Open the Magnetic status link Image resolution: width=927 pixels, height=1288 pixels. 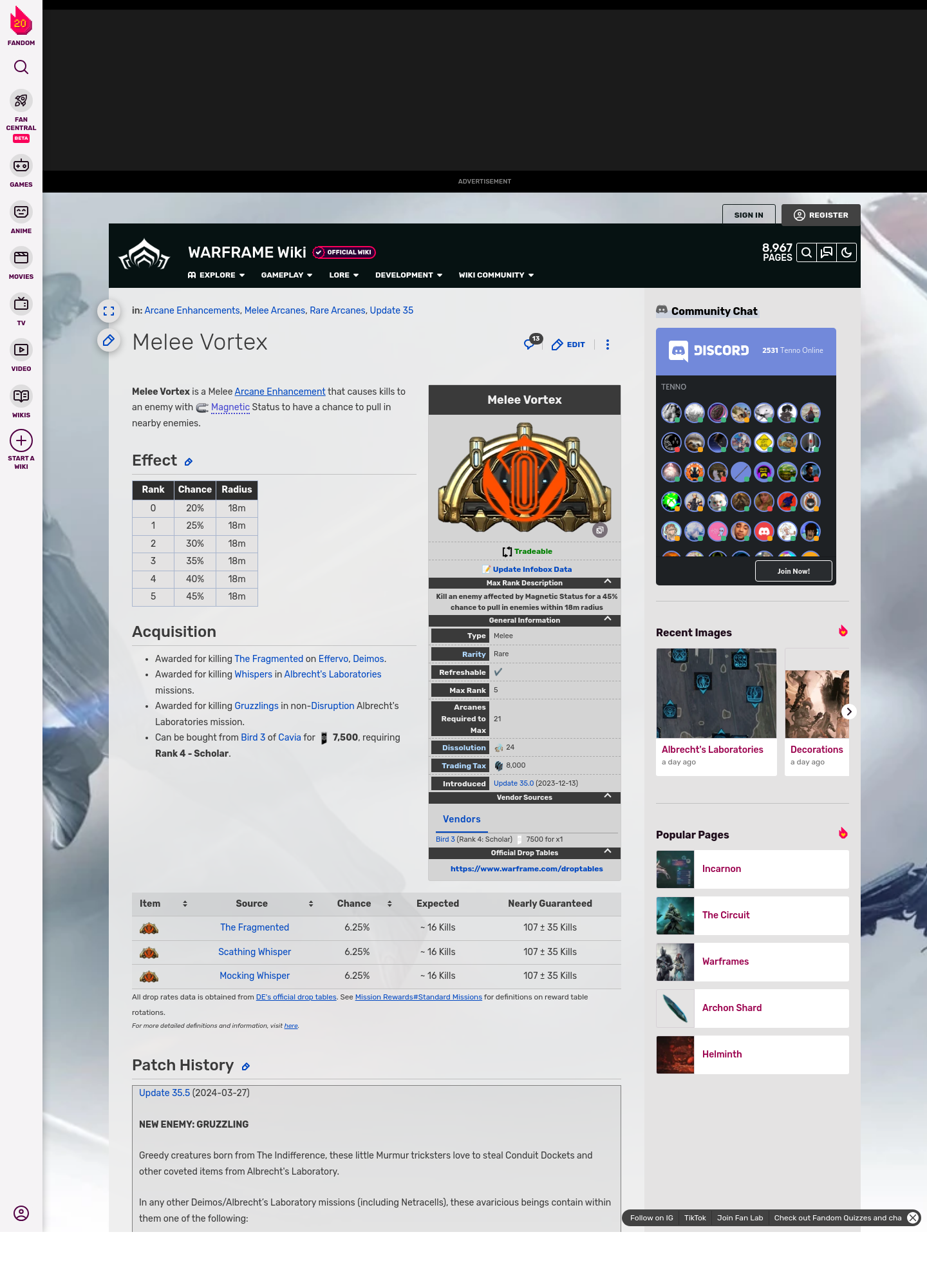point(230,408)
